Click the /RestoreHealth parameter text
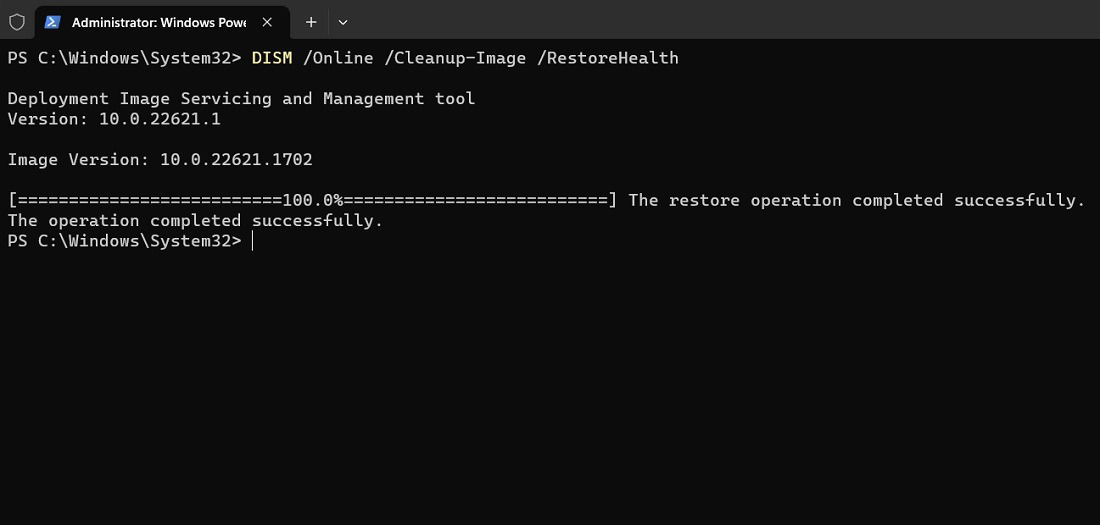The width and height of the screenshot is (1100, 525). point(608,58)
